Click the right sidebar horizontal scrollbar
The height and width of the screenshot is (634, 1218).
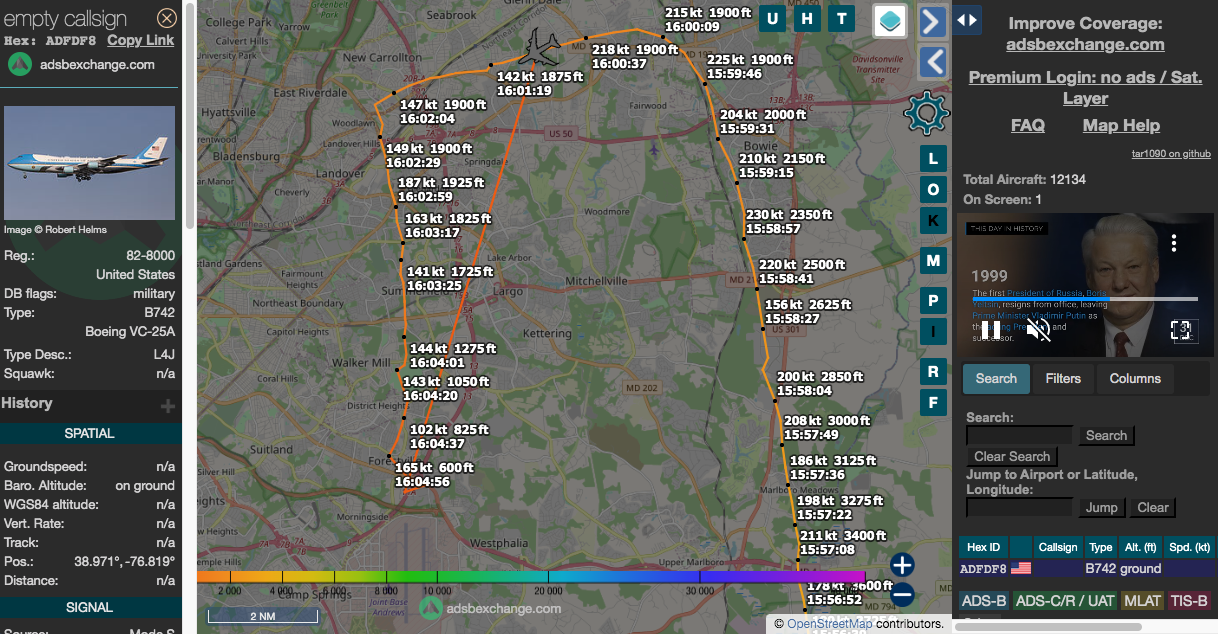pos(1046,626)
